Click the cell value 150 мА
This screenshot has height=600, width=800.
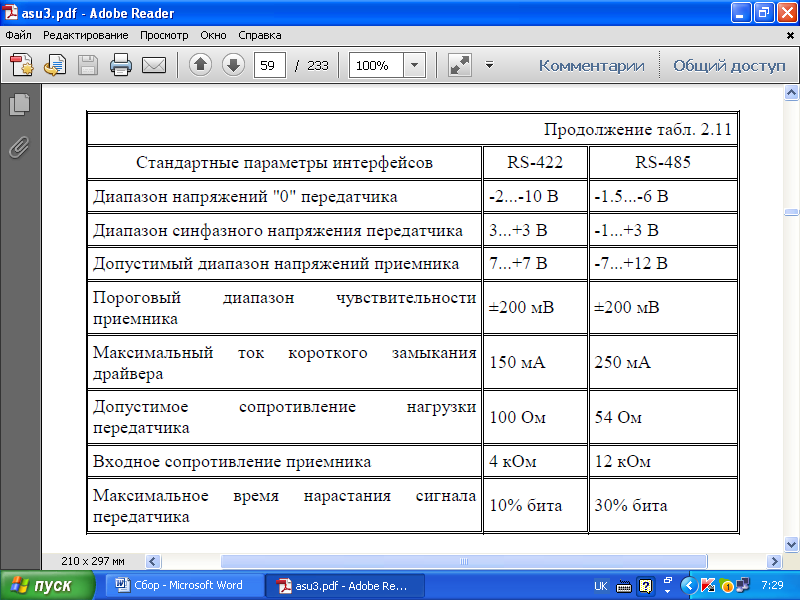click(517, 362)
